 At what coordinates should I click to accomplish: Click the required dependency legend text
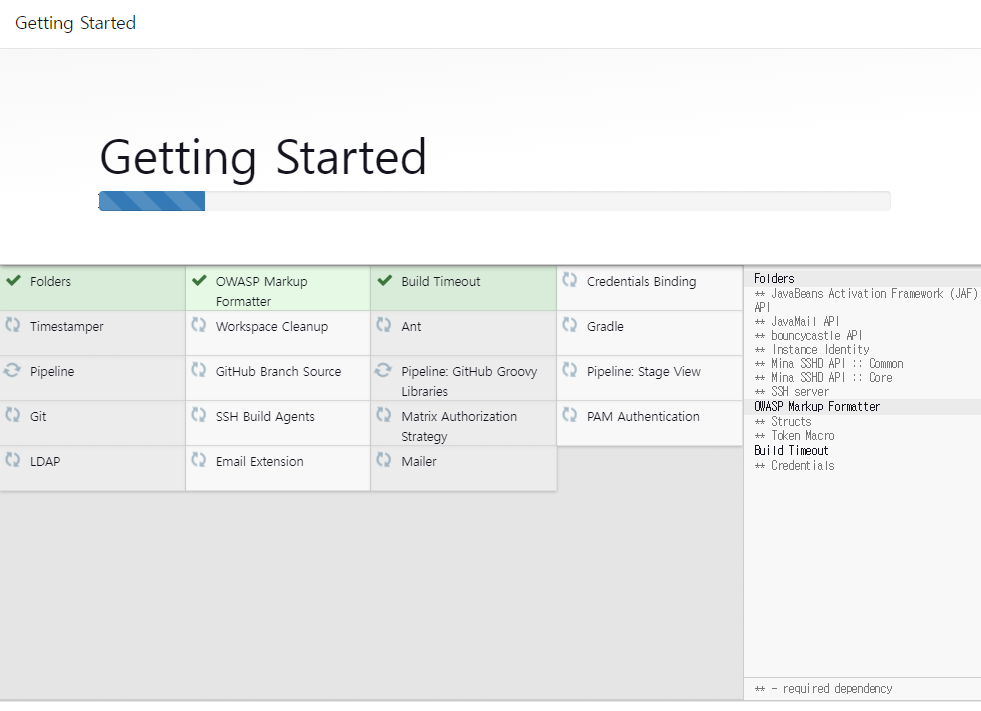[x=823, y=688]
